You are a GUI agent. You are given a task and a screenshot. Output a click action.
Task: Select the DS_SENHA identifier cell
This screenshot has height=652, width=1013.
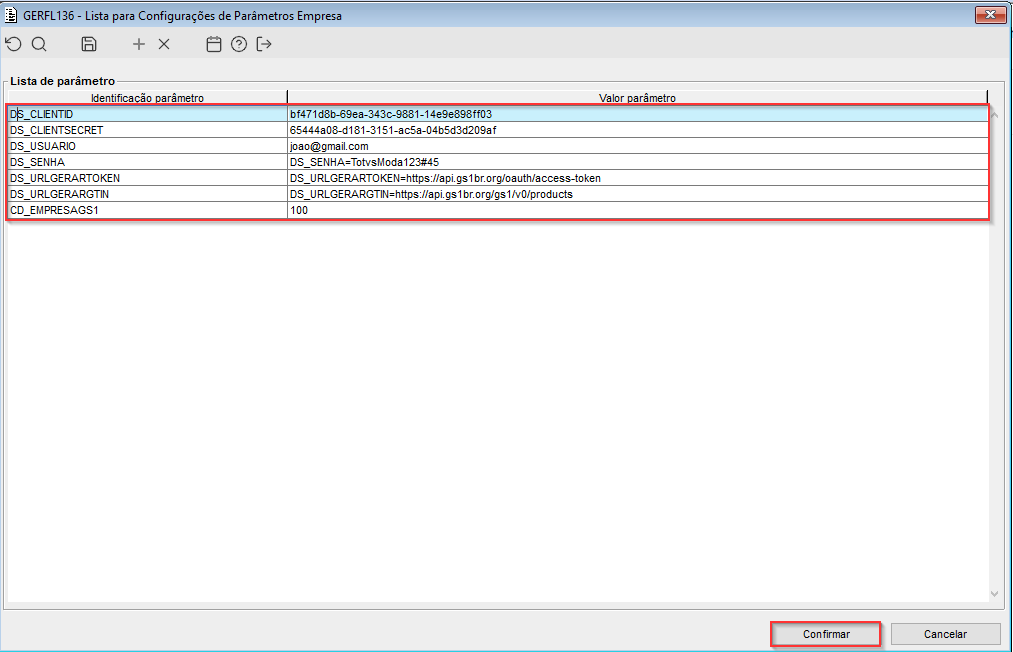point(147,162)
